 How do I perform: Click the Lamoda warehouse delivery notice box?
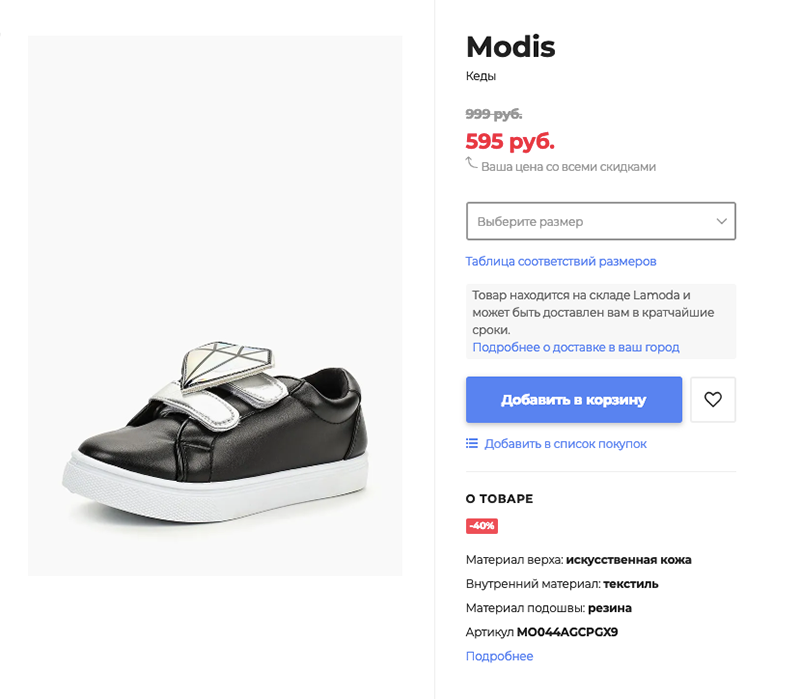pyautogui.click(x=601, y=321)
